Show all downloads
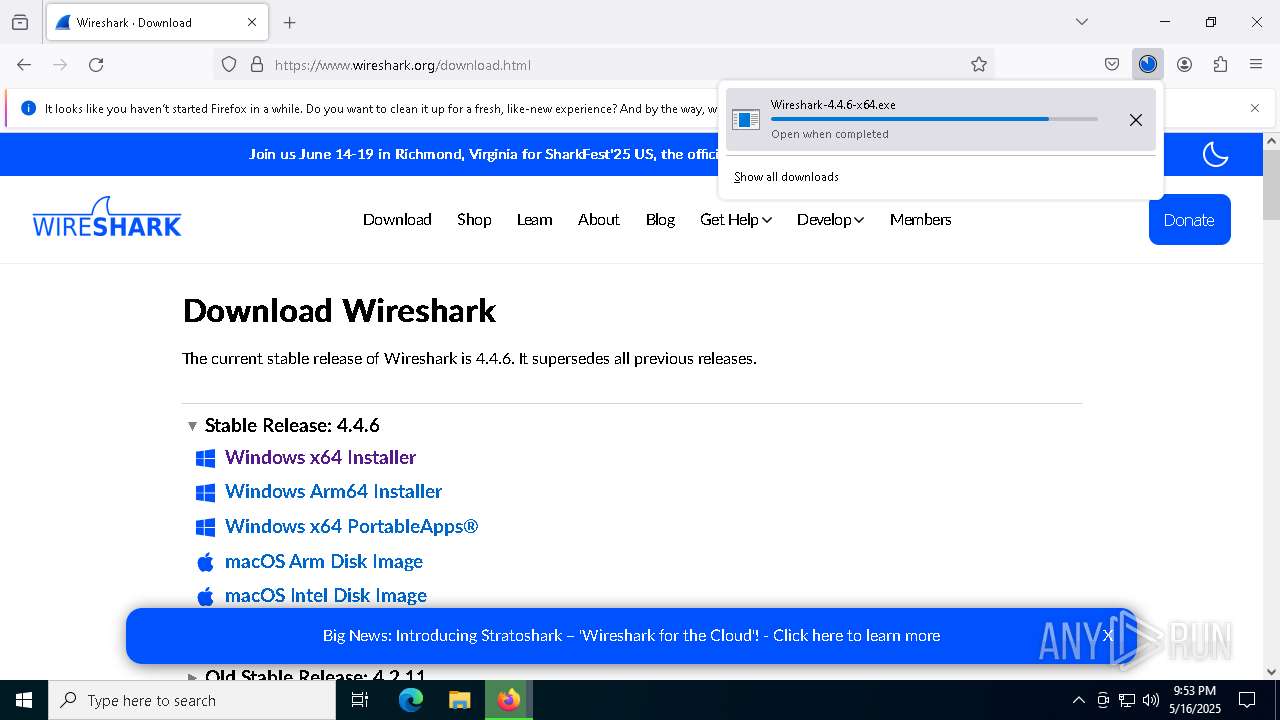The width and height of the screenshot is (1280, 720). [x=786, y=177]
